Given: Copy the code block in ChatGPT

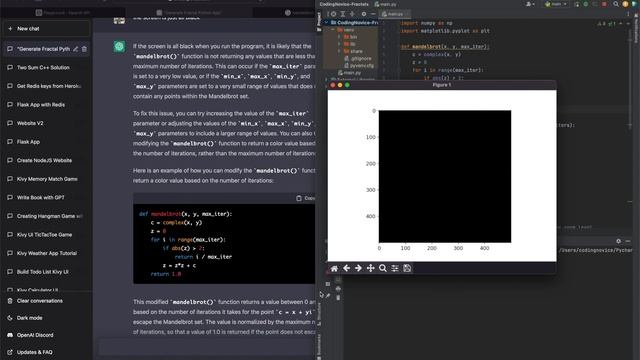Looking at the screenshot, I should tap(305, 198).
